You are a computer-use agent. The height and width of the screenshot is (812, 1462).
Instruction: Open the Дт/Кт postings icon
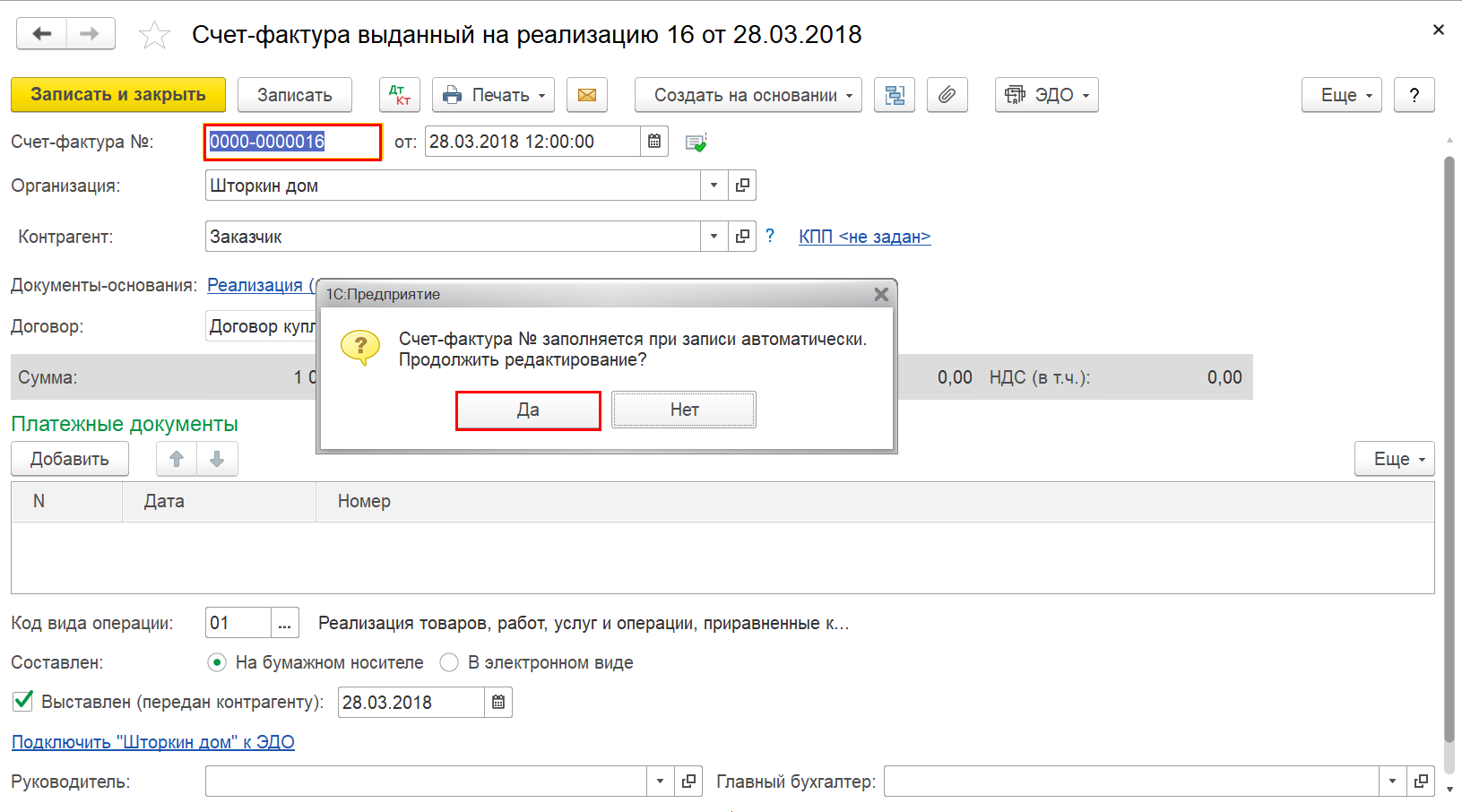coord(400,95)
